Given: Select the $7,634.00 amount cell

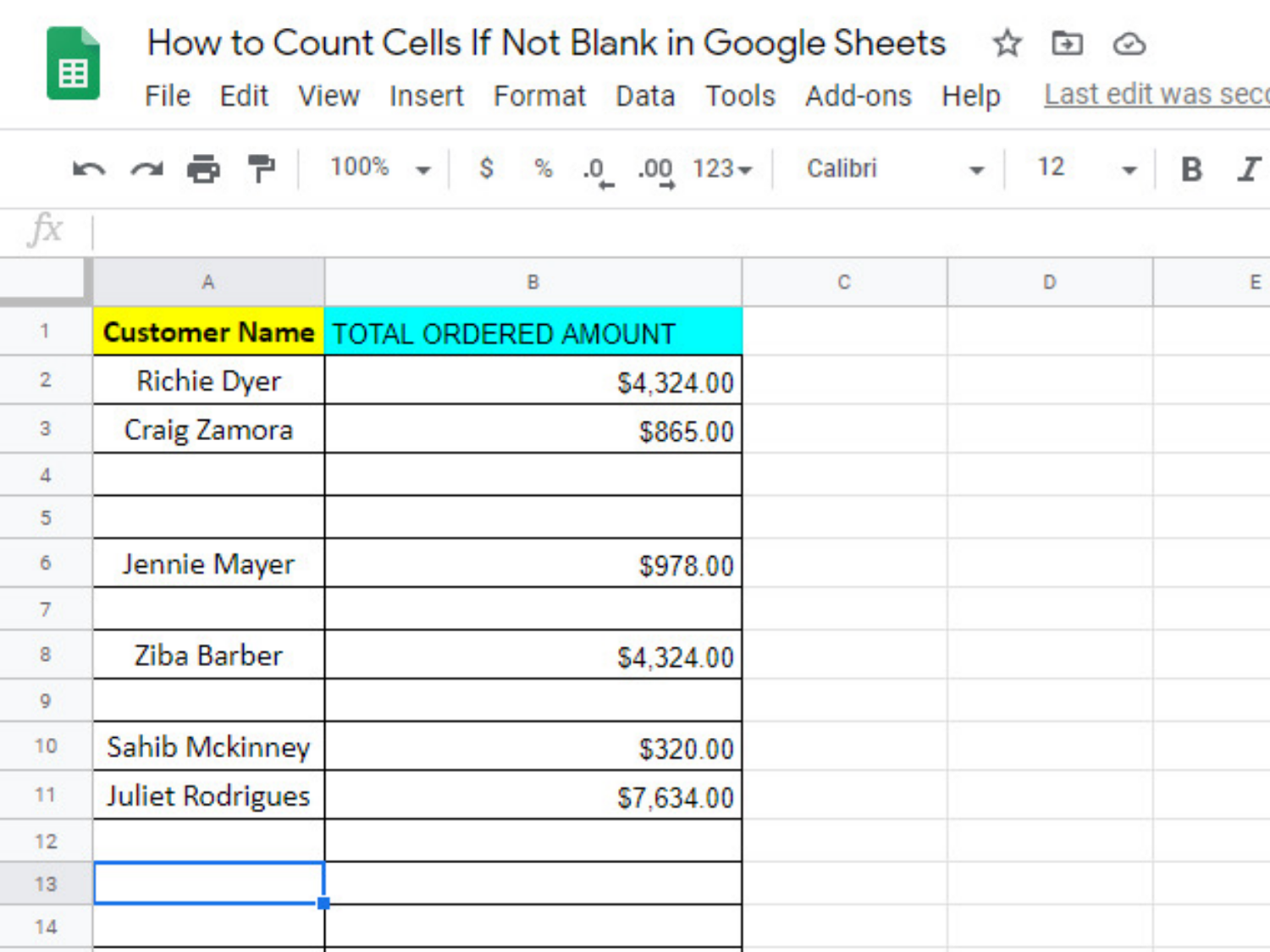Looking at the screenshot, I should 533,795.
